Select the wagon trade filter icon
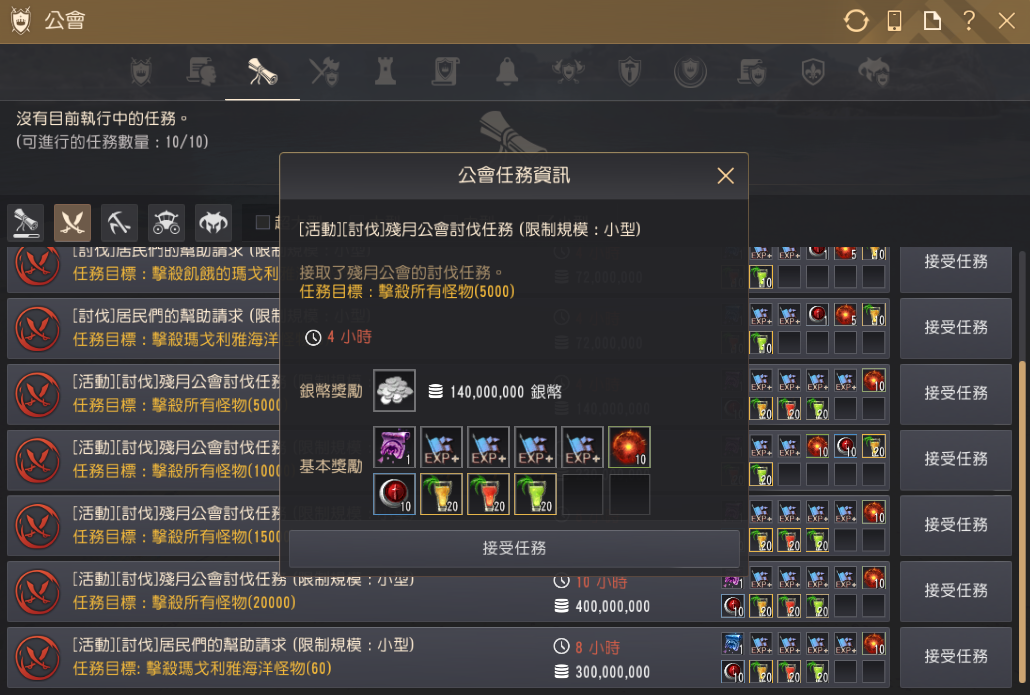1030x695 pixels. (x=166, y=223)
